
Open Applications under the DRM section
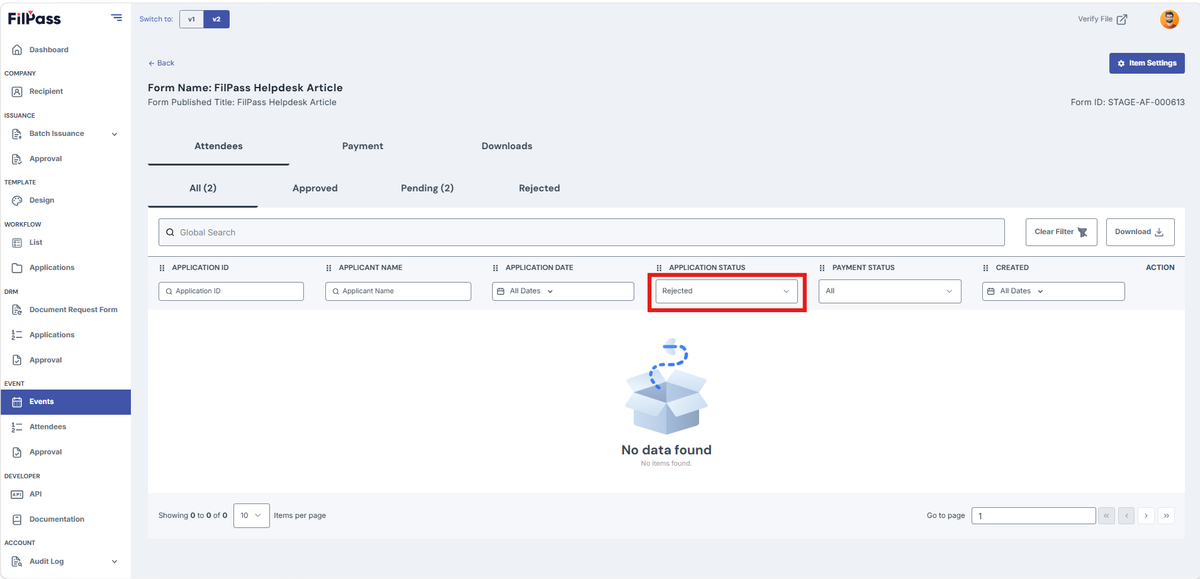(52, 335)
